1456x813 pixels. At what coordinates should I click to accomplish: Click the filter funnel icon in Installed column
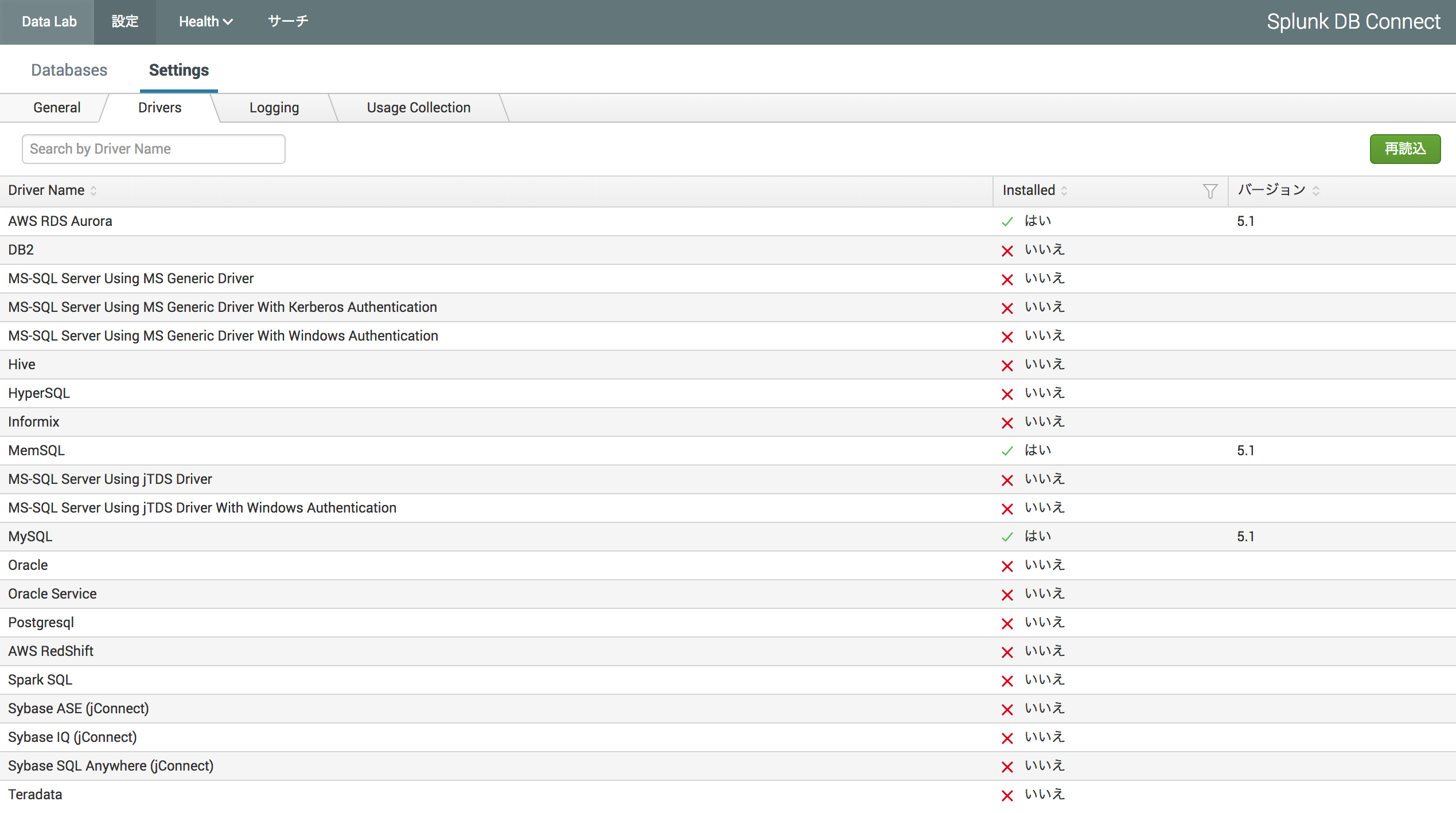point(1210,191)
